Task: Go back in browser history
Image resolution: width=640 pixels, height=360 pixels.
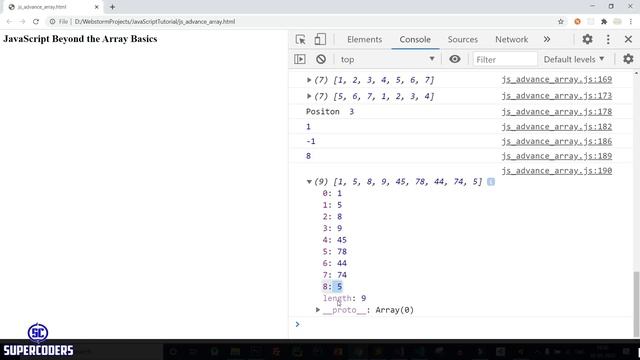Action: pos(9,22)
